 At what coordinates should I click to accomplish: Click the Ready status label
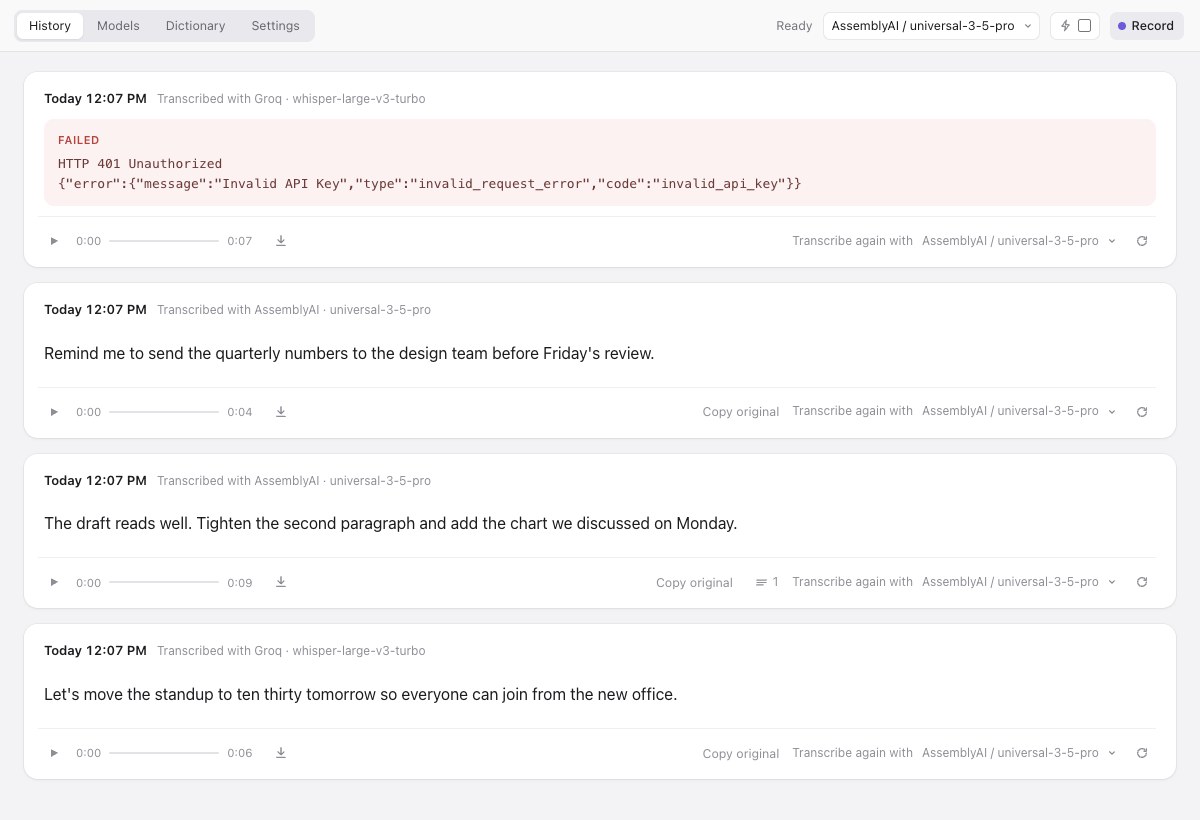click(x=794, y=26)
